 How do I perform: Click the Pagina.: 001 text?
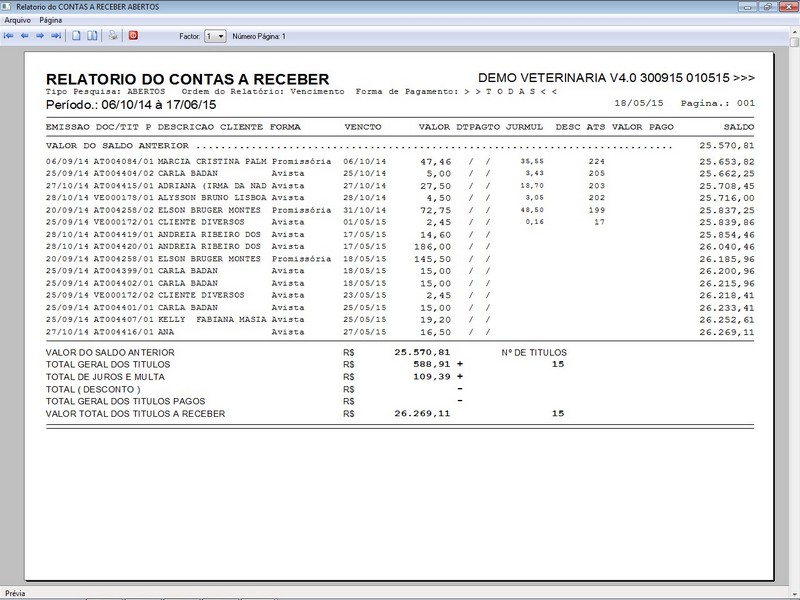click(718, 103)
